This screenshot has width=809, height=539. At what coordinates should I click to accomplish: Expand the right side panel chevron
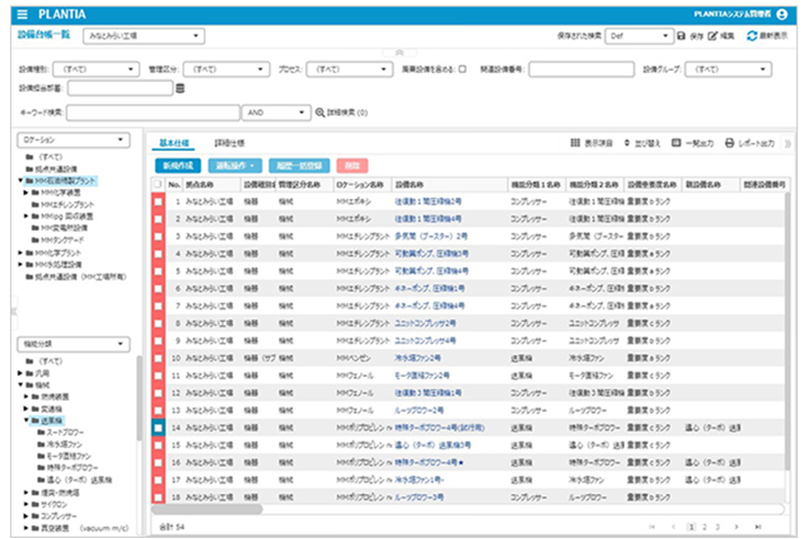[788, 143]
